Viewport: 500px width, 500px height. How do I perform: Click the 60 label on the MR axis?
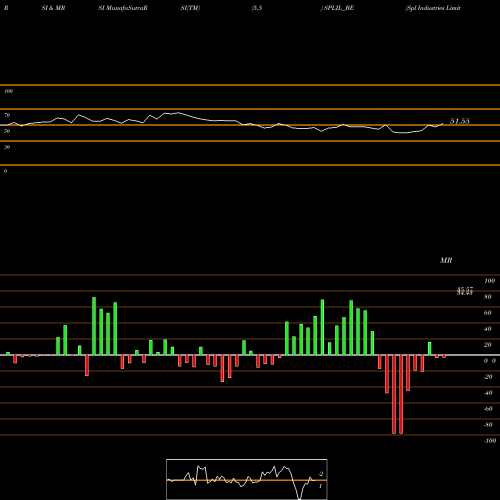pos(487,313)
